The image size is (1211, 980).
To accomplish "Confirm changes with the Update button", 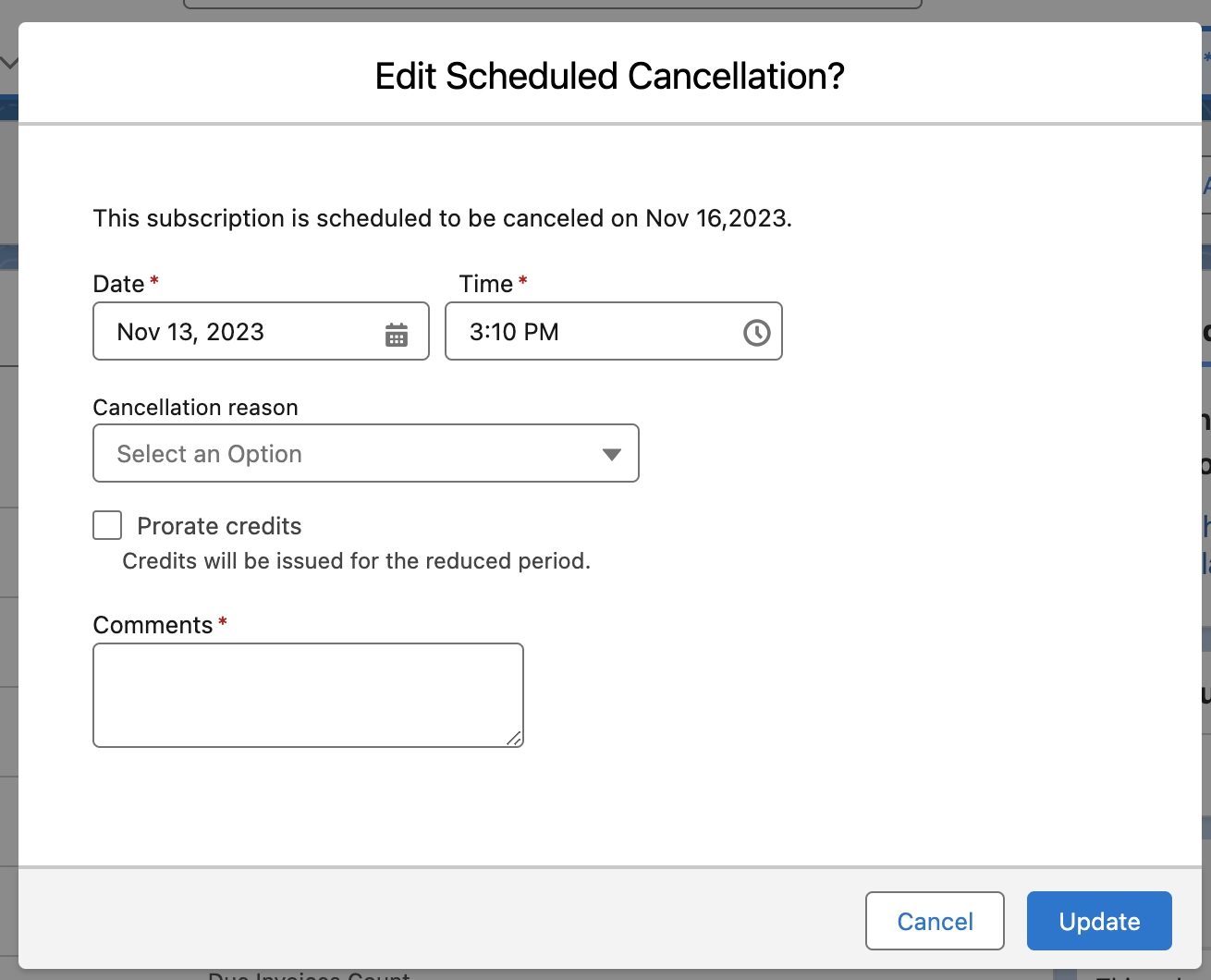I will [x=1098, y=921].
